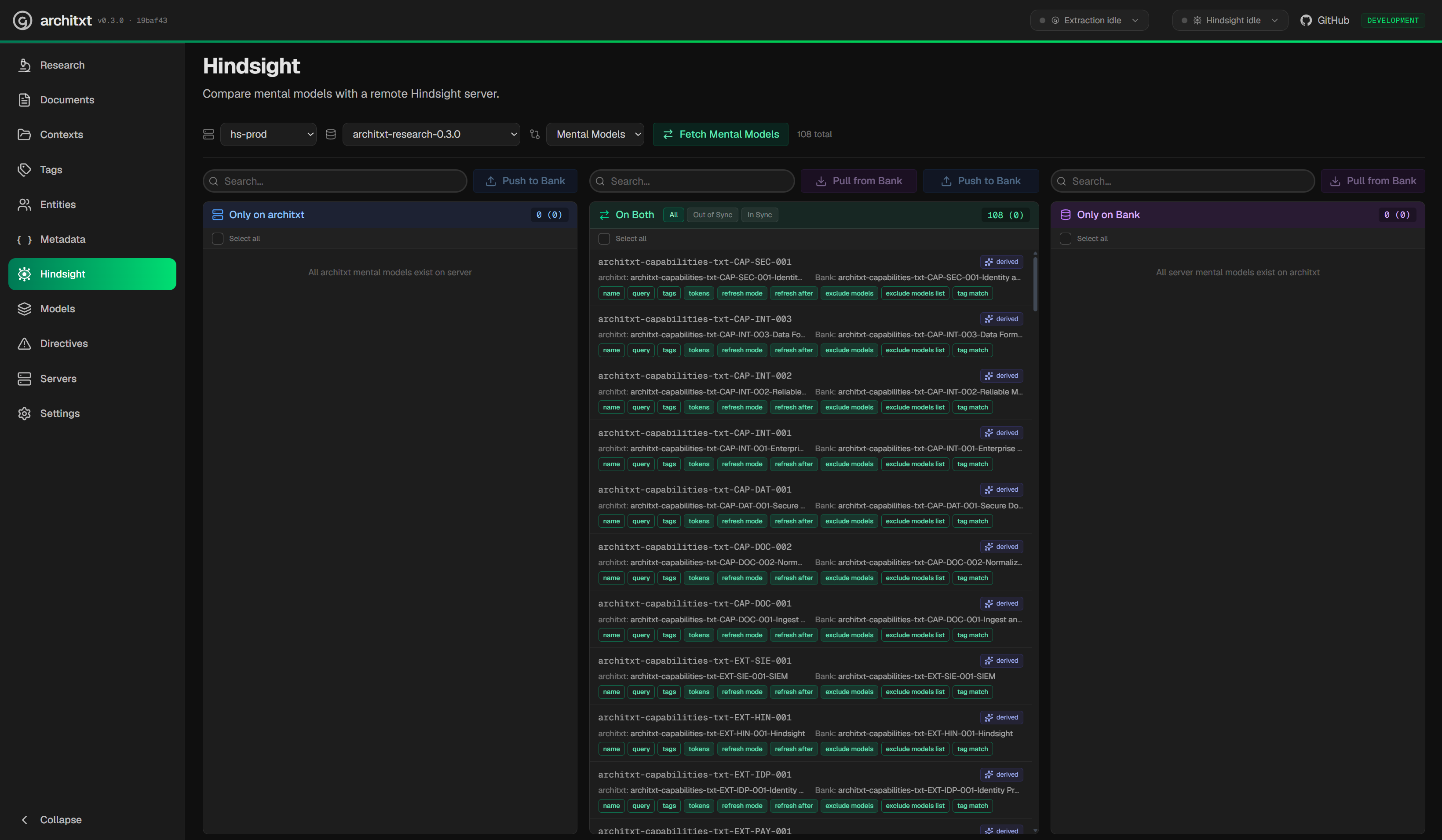Select the All filter tab

pos(674,215)
